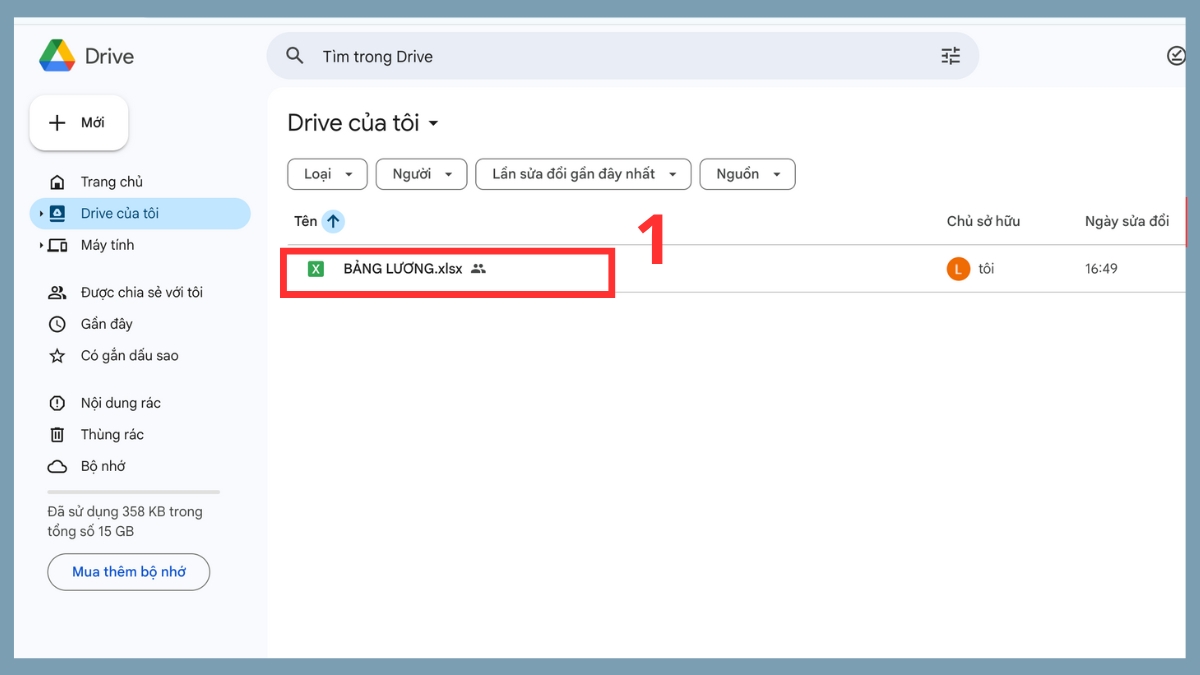Open the Bộ nhớ cloud storage icon

pos(59,466)
